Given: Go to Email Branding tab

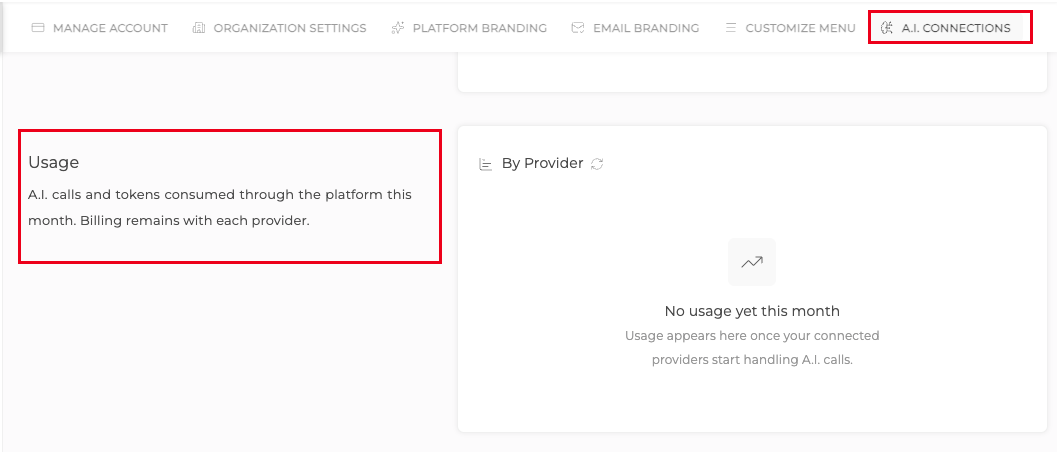Looking at the screenshot, I should [635, 28].
